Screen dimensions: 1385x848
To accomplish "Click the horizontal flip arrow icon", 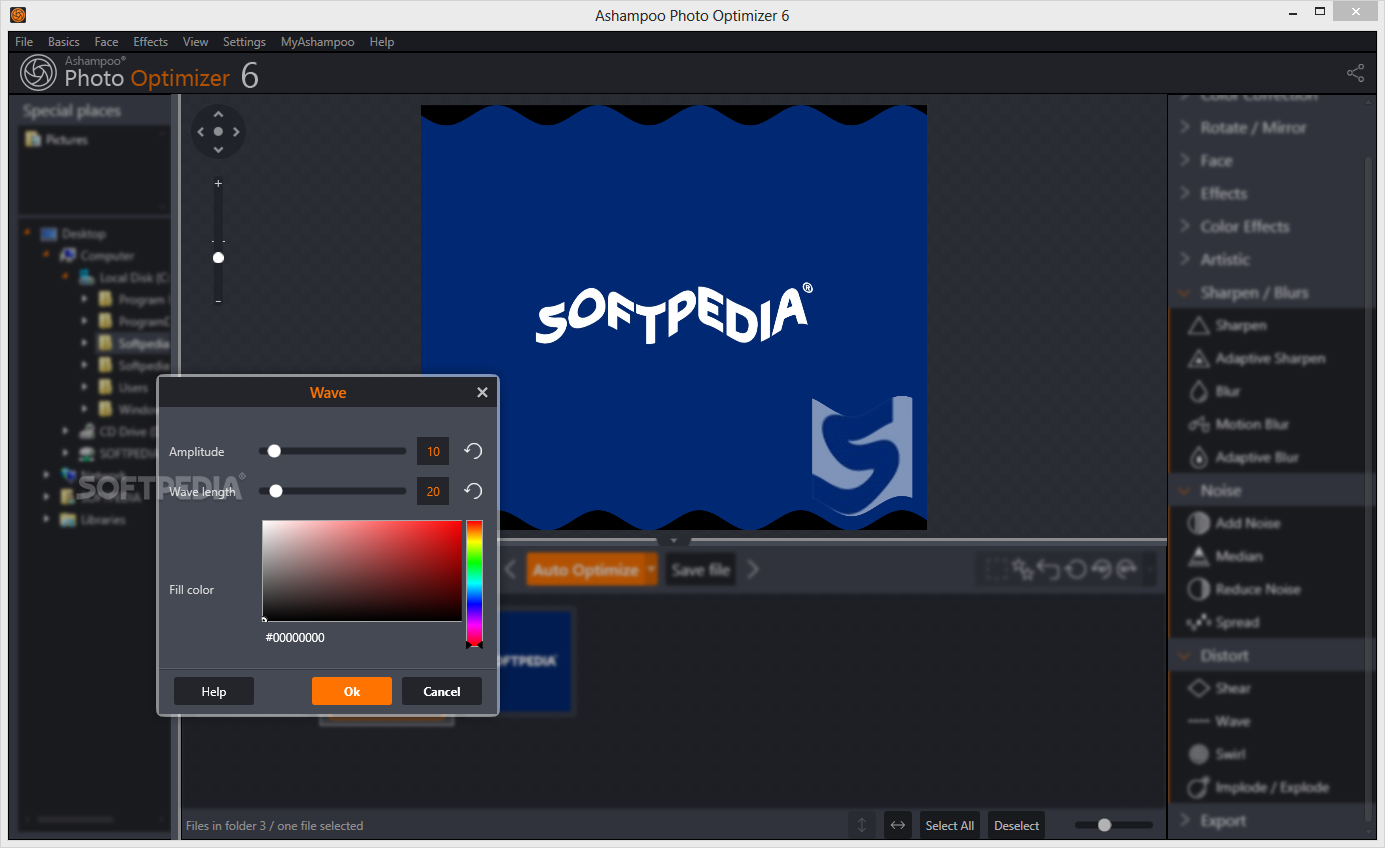I will [898, 825].
